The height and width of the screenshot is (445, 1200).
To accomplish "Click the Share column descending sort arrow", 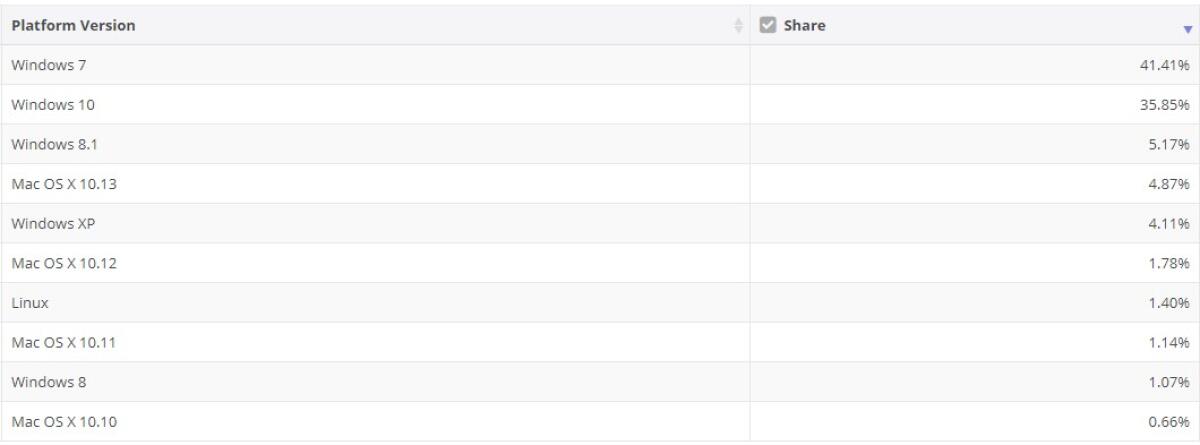I will (x=1187, y=30).
